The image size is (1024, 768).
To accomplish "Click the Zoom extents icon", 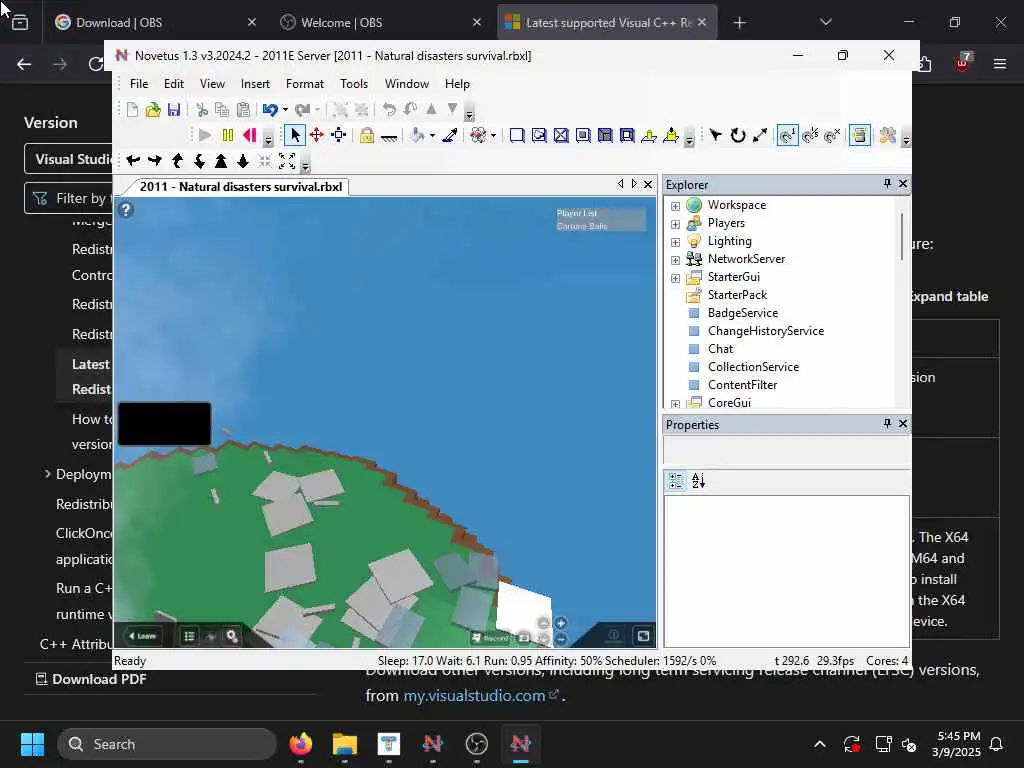I will (287, 161).
